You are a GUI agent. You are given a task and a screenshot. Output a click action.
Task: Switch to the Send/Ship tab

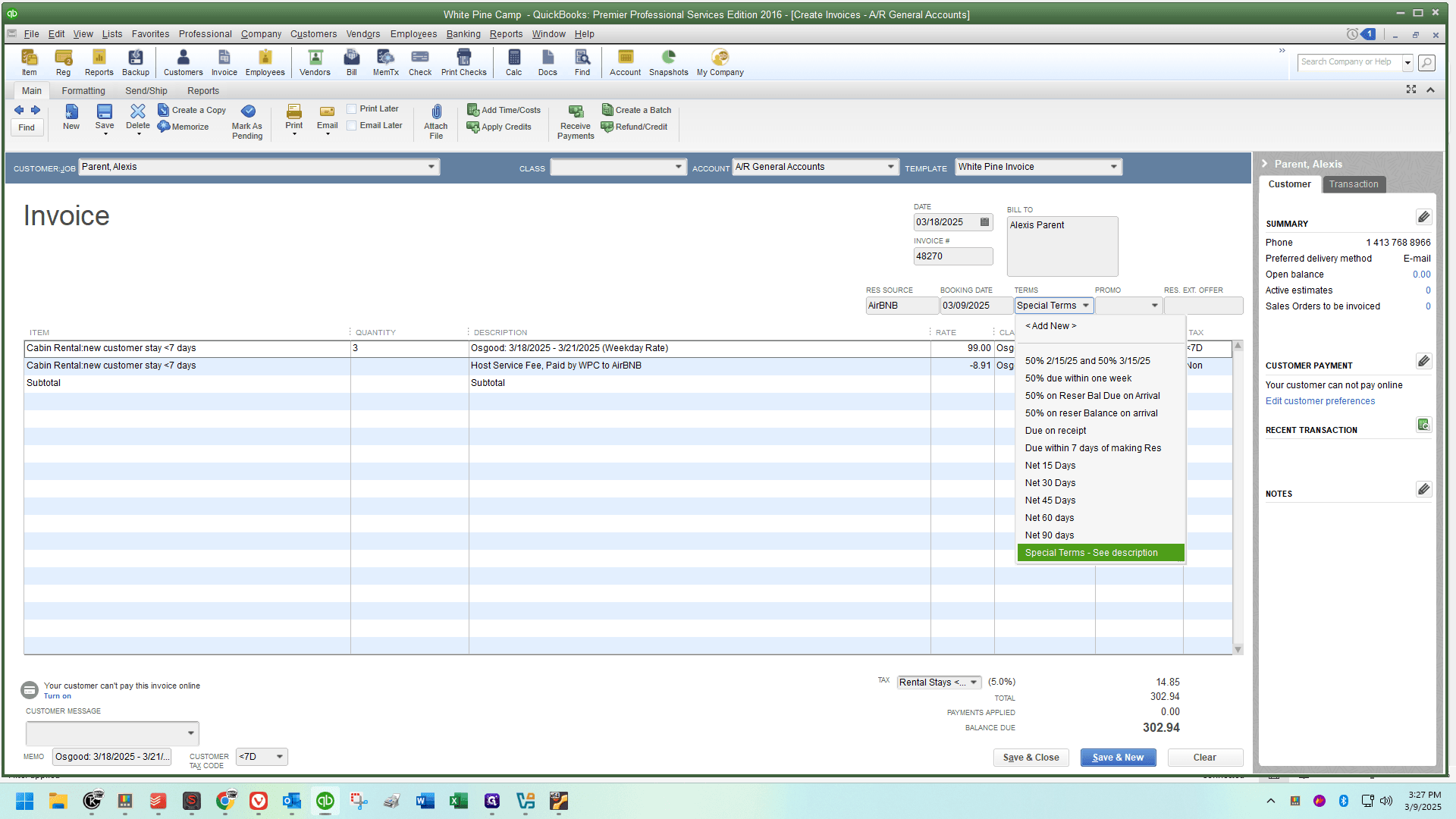click(x=146, y=91)
